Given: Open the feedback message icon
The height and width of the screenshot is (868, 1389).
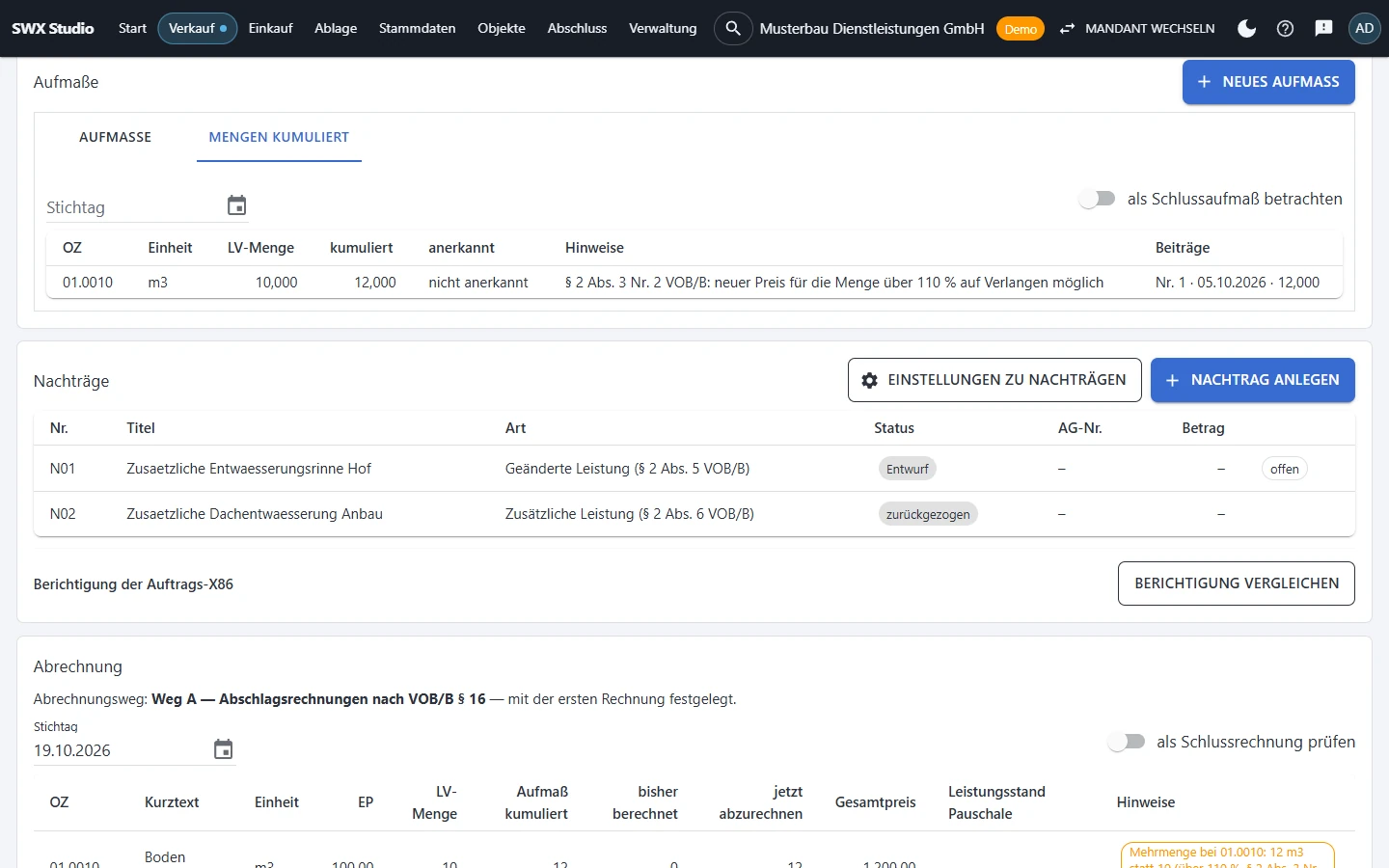Looking at the screenshot, I should tap(1323, 29).
